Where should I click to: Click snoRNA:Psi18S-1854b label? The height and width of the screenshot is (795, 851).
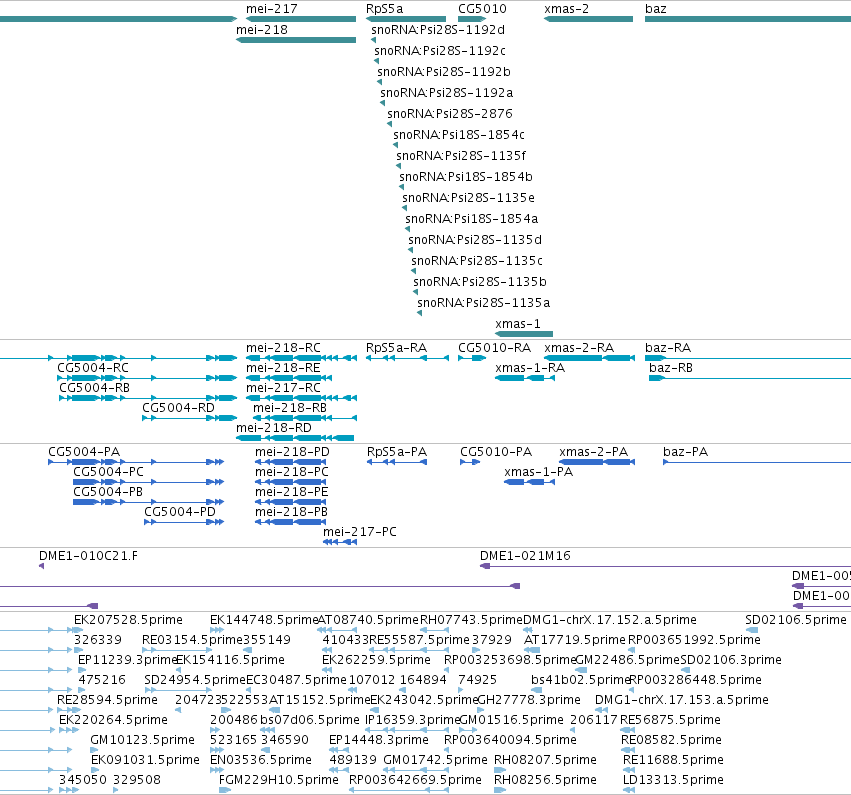click(466, 177)
